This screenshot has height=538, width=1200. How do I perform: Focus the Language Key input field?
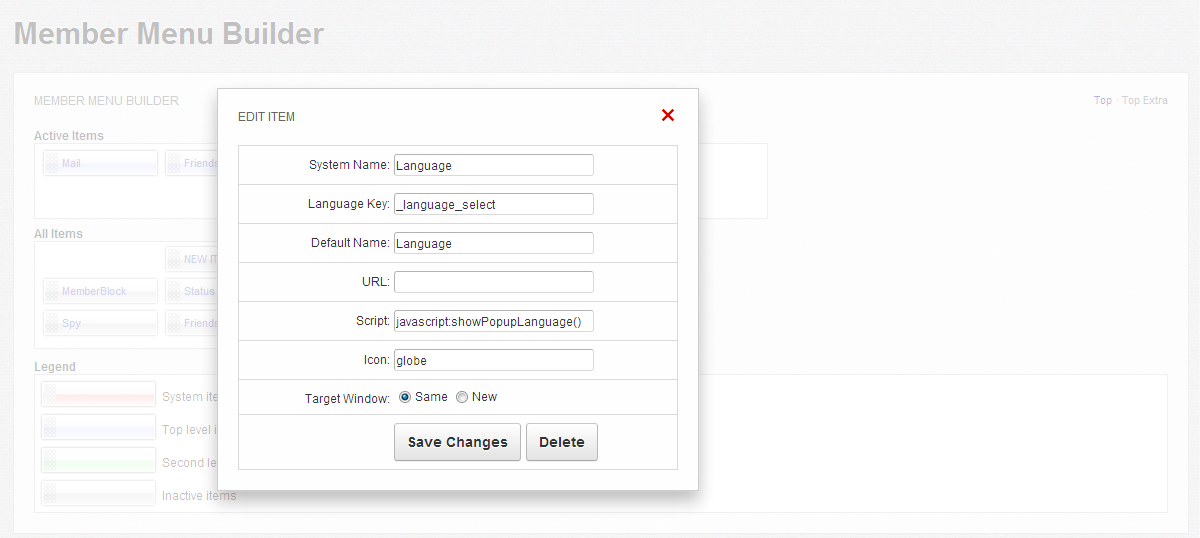click(494, 204)
